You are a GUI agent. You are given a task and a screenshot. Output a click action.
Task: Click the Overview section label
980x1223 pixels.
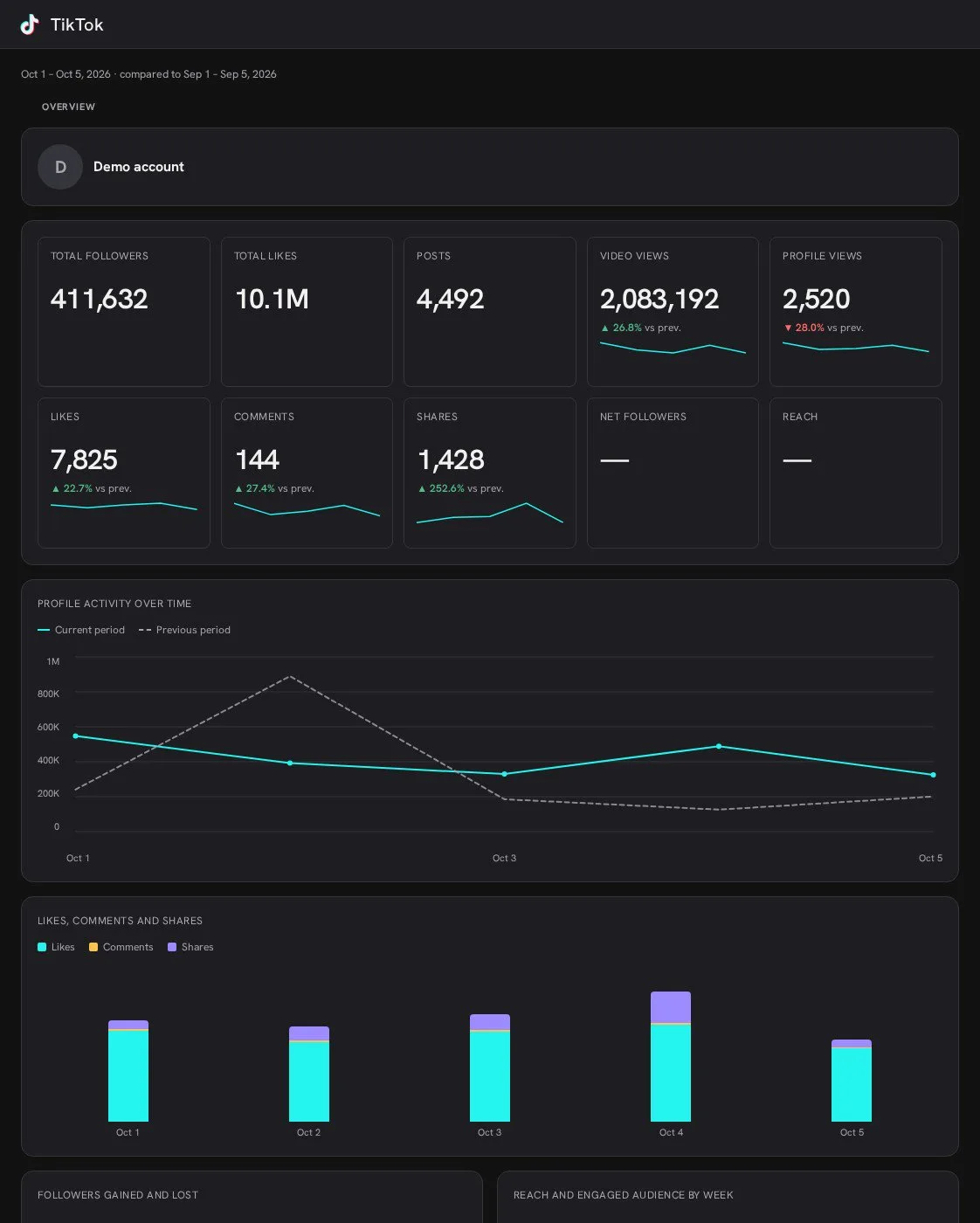click(68, 107)
